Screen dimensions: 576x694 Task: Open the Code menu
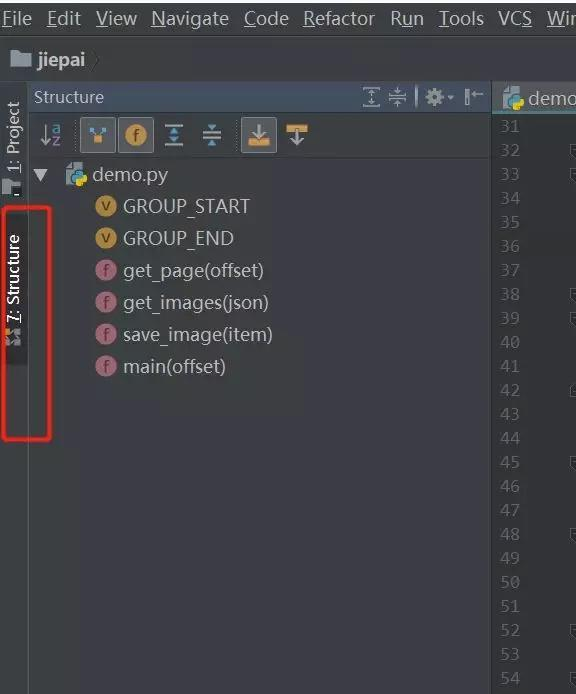266,19
